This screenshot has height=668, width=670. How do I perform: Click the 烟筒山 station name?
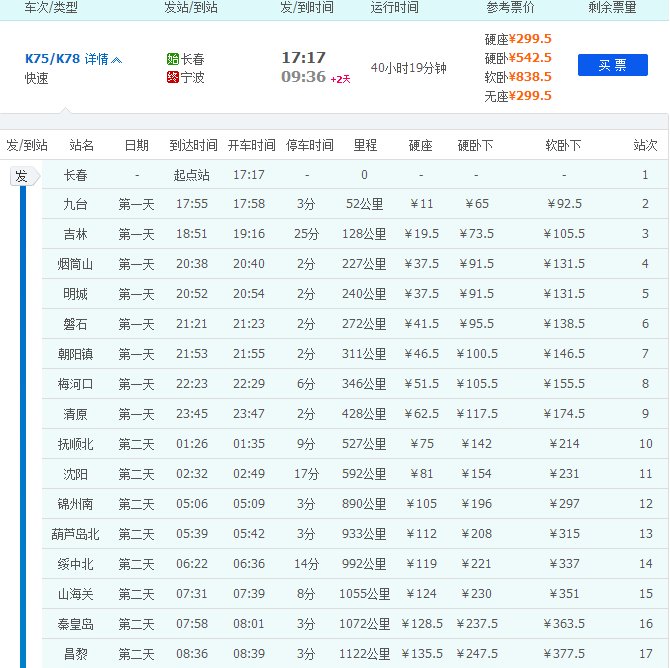pyautogui.click(x=75, y=264)
